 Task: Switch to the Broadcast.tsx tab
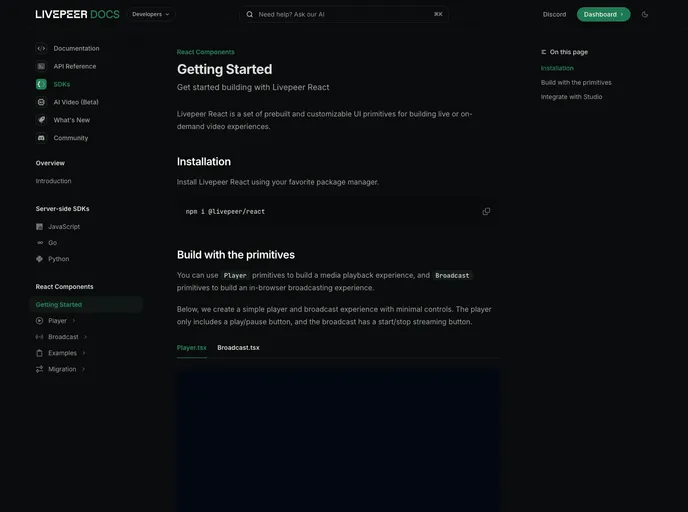(x=238, y=347)
